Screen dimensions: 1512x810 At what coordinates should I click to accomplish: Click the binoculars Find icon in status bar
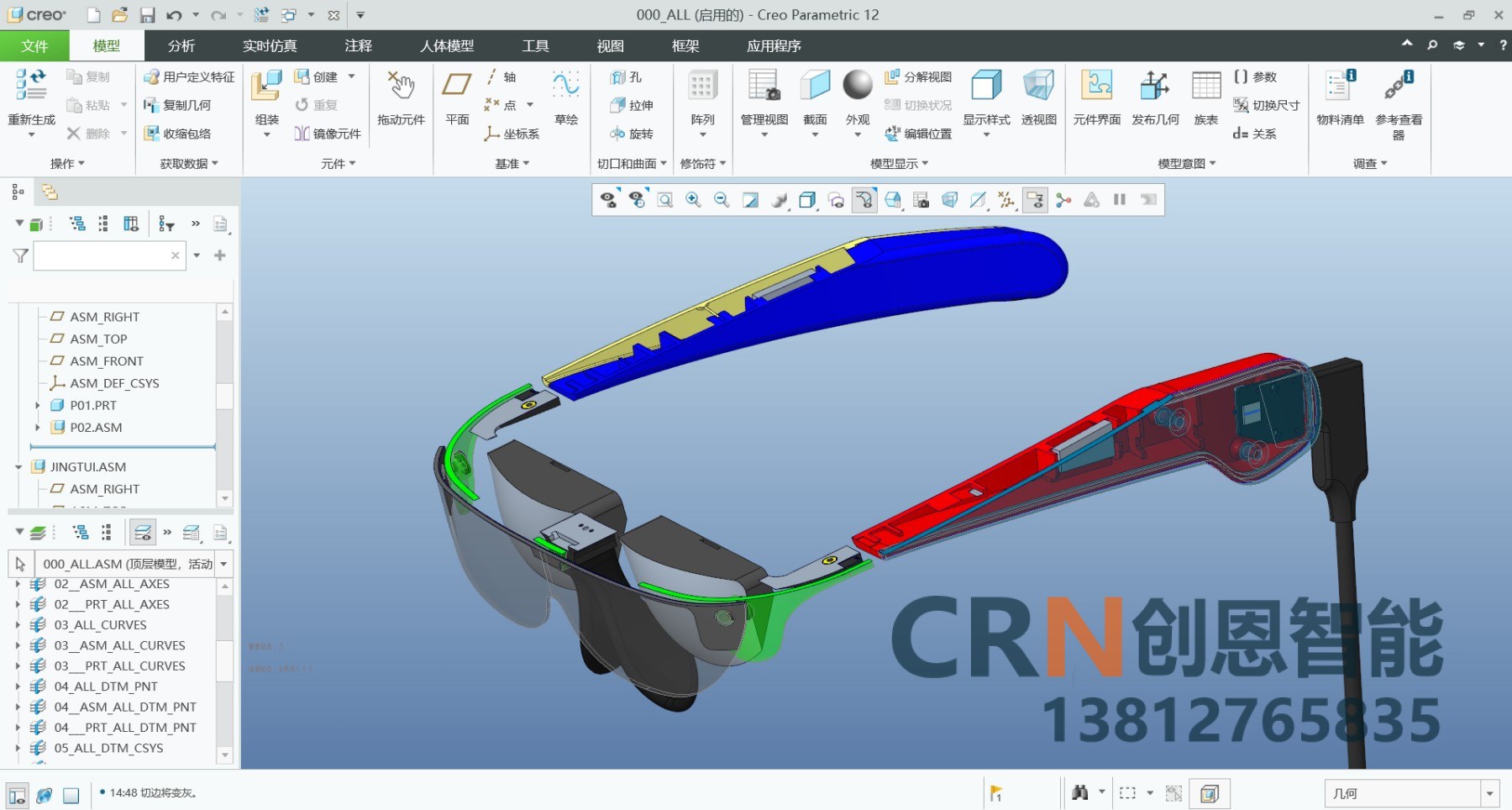click(x=1080, y=792)
